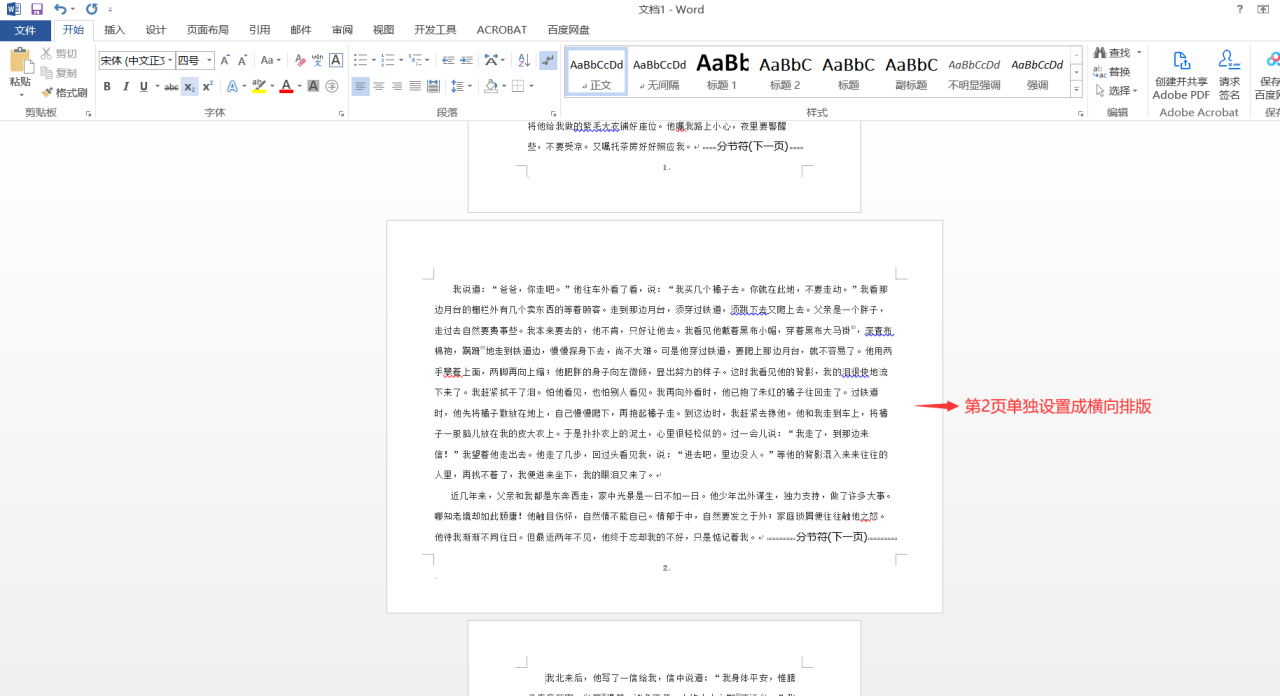Decrease paragraph indent
The height and width of the screenshot is (696, 1280).
point(449,60)
